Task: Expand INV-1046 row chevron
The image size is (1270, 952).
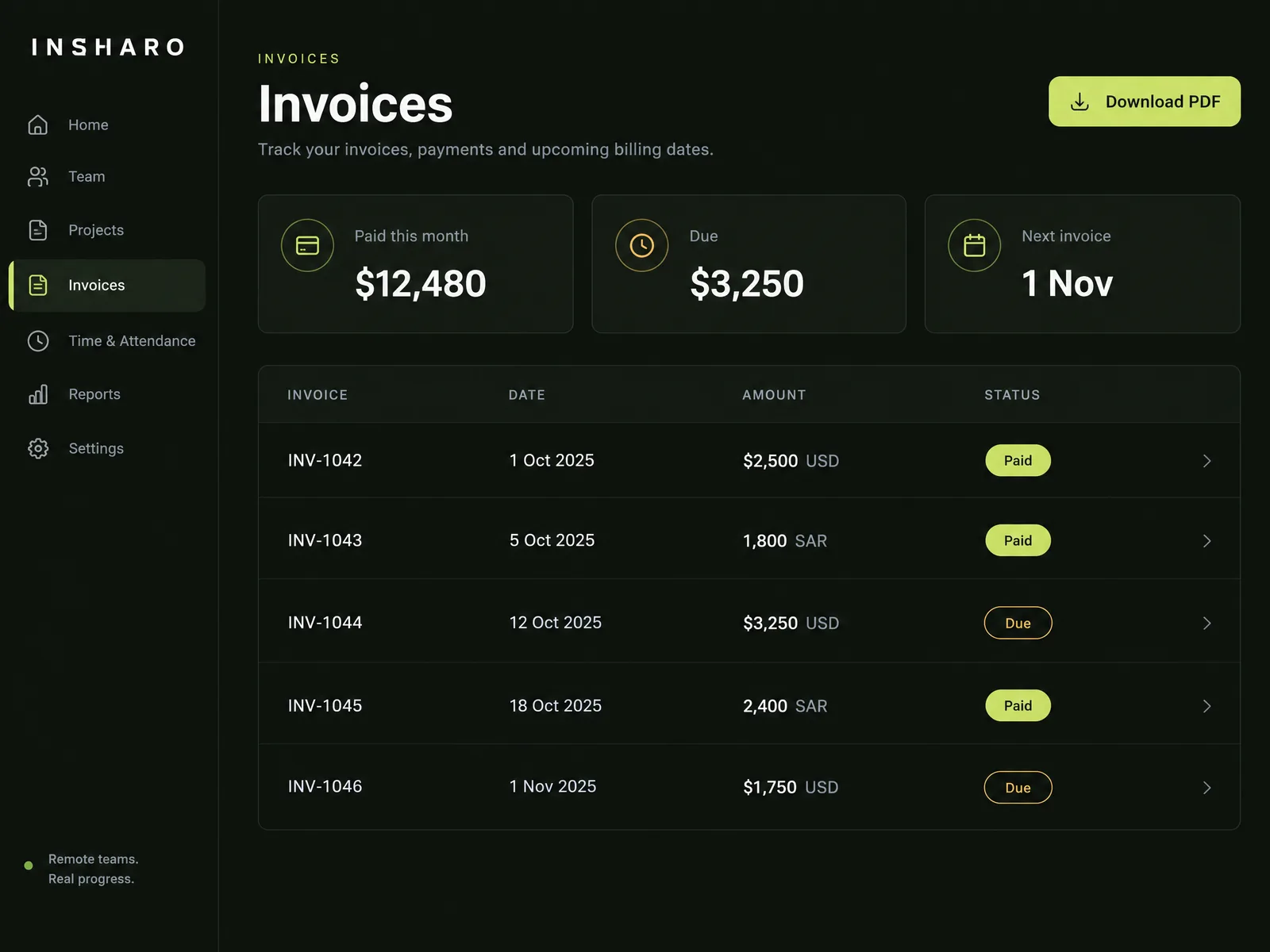Action: pyautogui.click(x=1206, y=788)
